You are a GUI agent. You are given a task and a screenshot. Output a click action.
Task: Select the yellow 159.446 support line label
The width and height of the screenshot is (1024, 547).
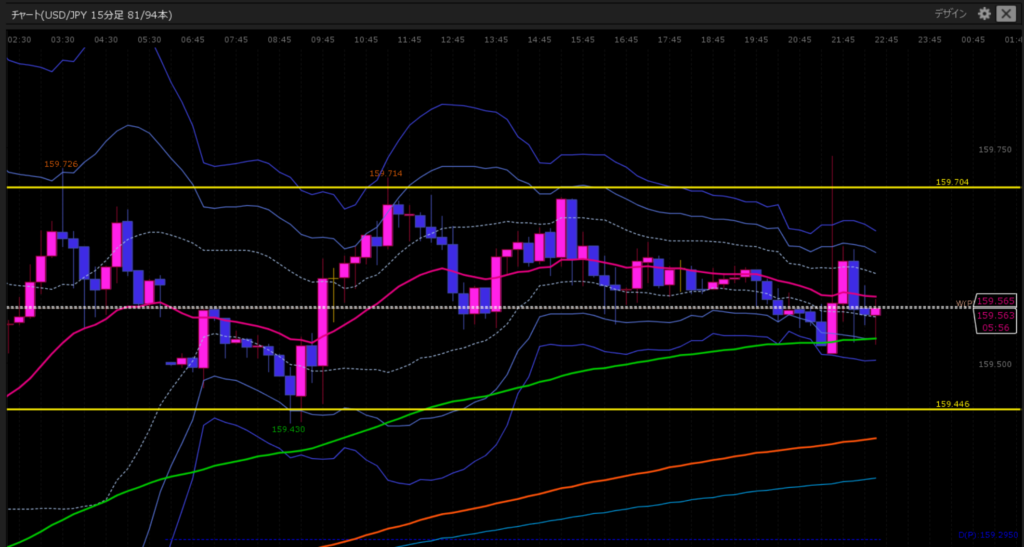coord(952,404)
